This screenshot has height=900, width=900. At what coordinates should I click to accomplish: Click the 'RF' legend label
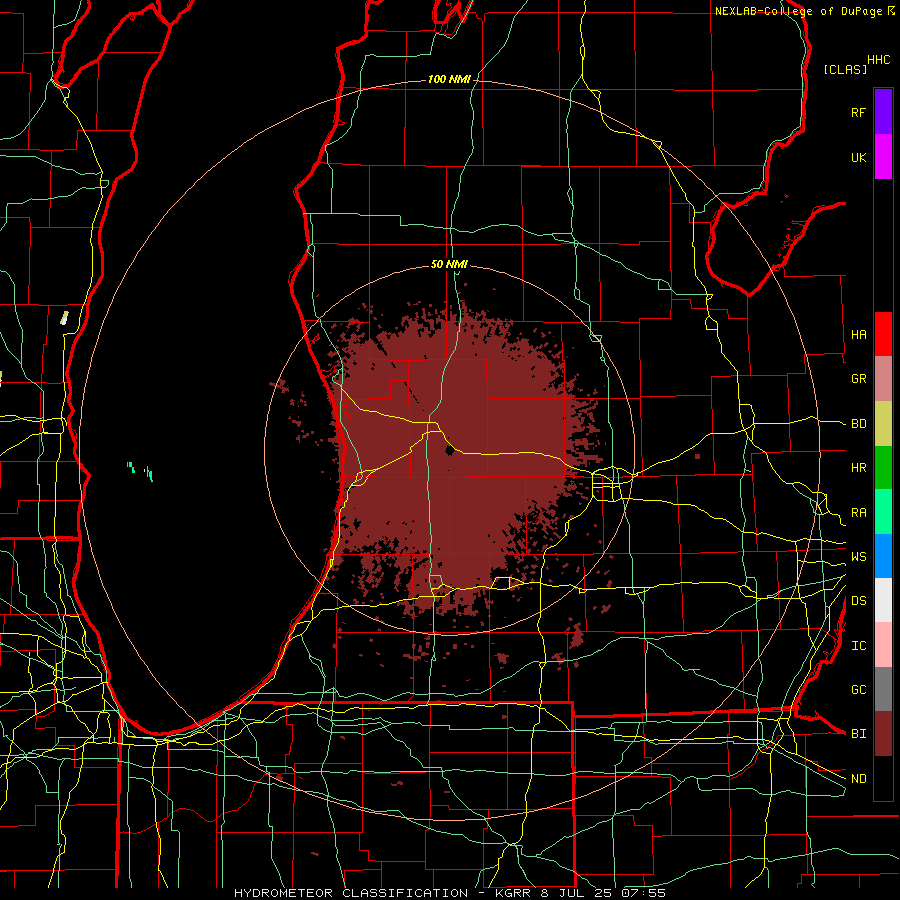[858, 112]
